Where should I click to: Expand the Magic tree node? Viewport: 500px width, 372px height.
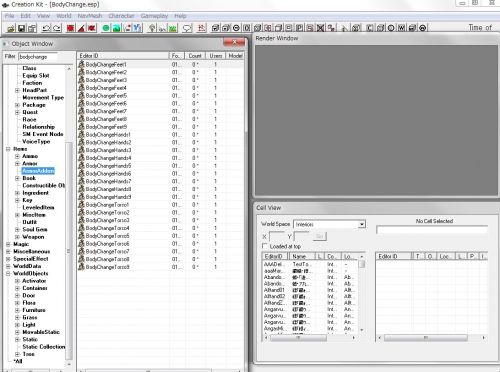8,244
